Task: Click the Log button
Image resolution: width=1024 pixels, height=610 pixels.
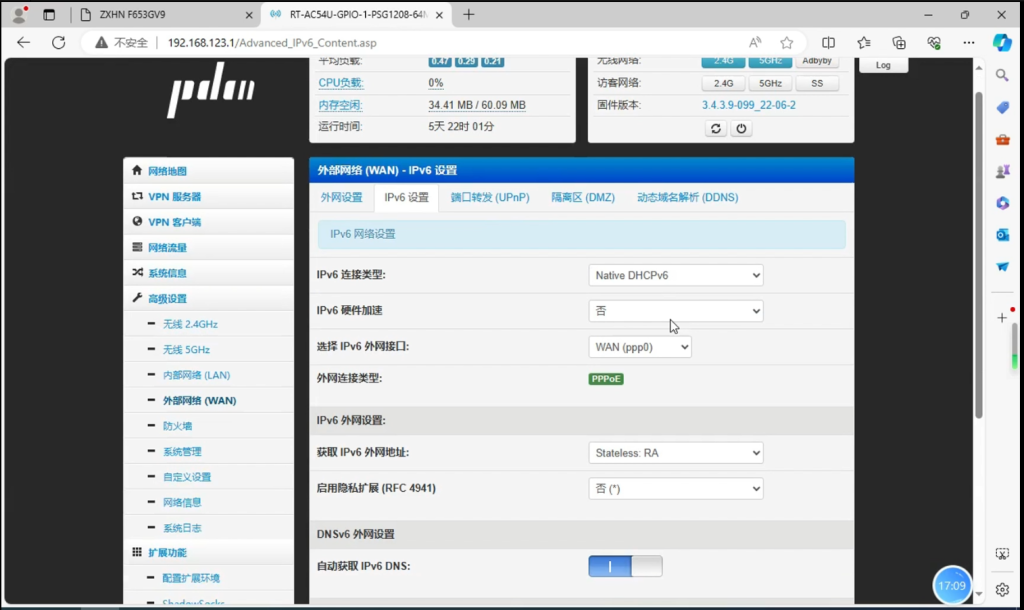Action: [883, 65]
